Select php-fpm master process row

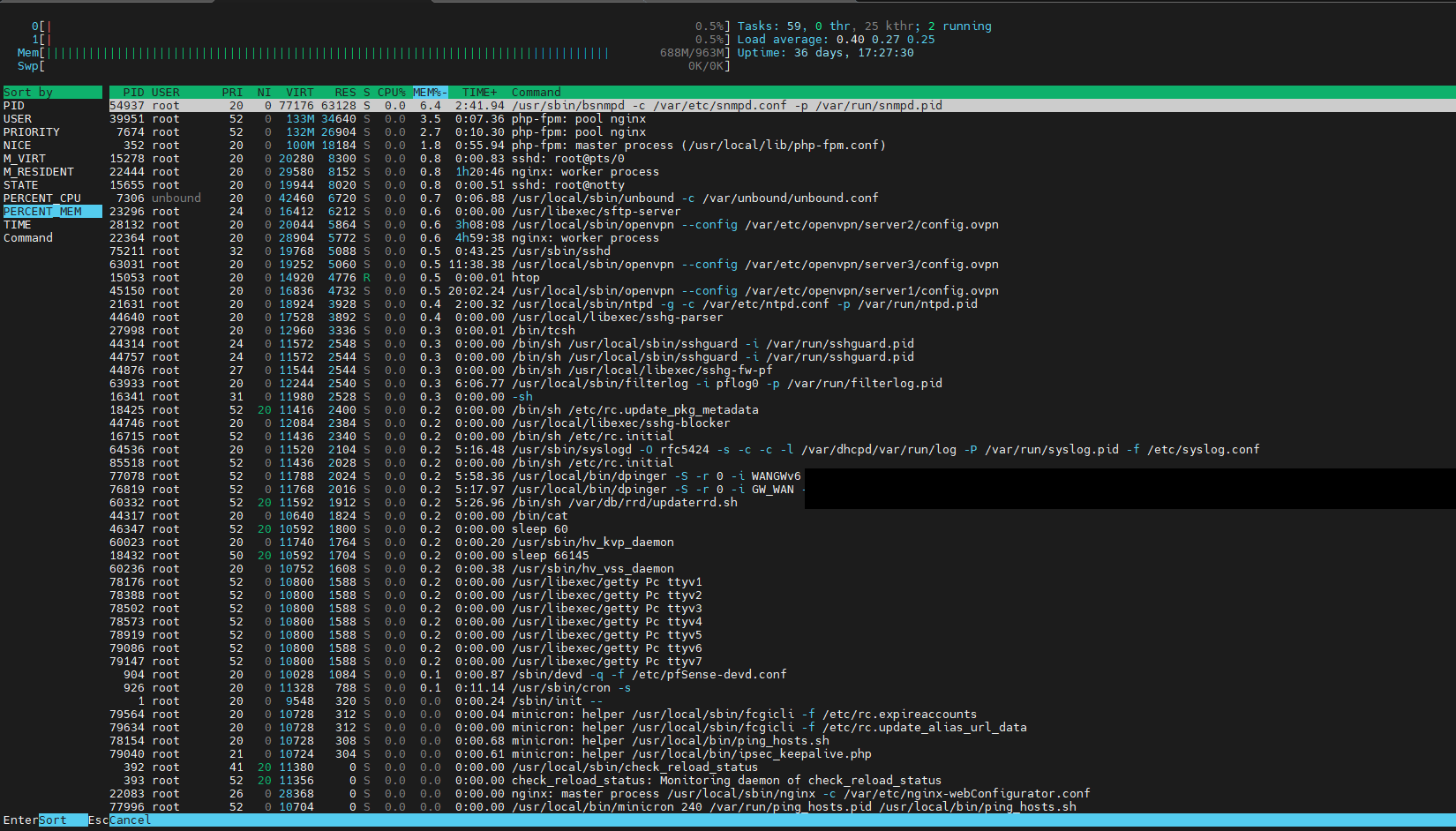point(782,146)
